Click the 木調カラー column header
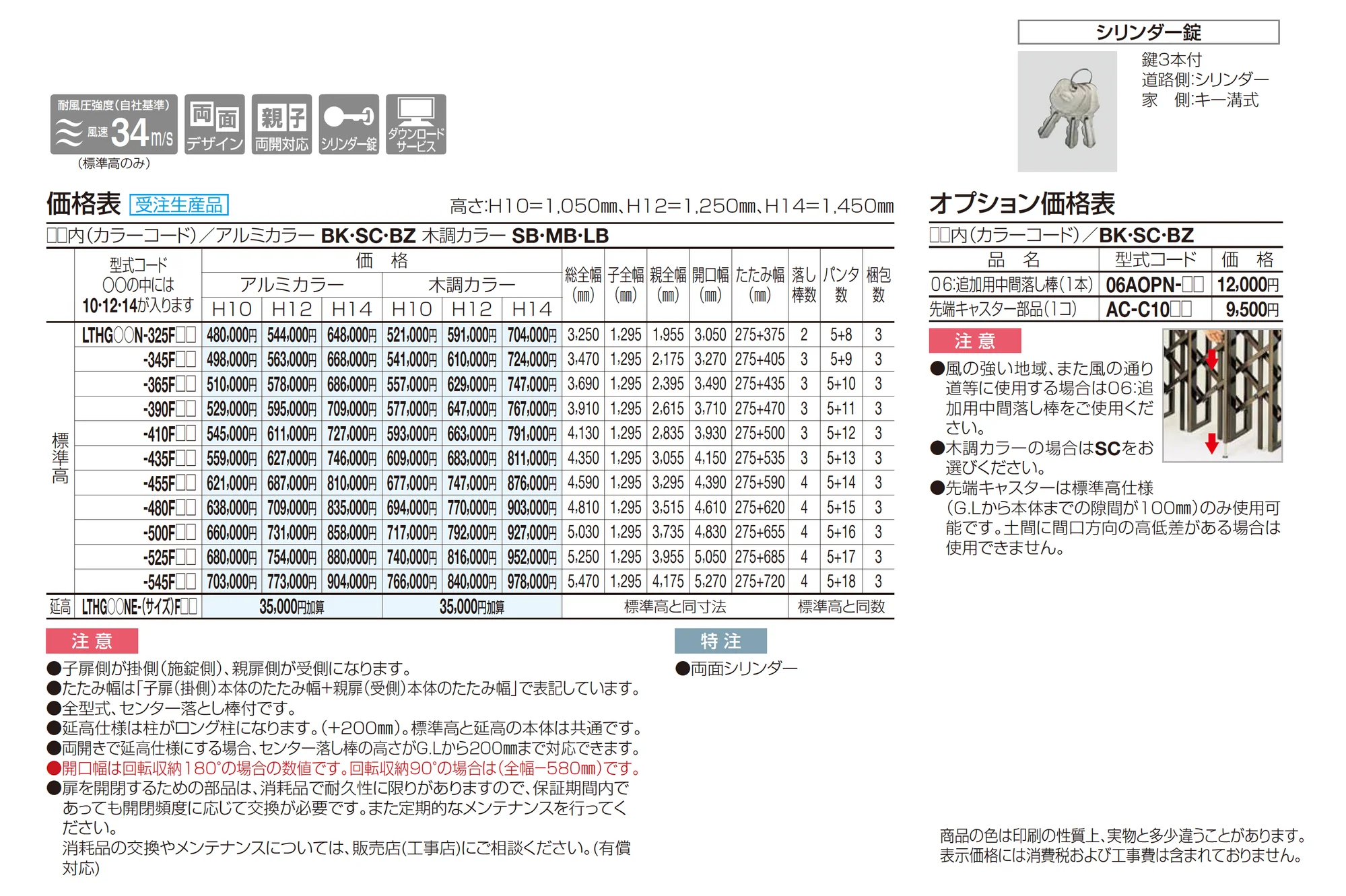 [x=472, y=285]
